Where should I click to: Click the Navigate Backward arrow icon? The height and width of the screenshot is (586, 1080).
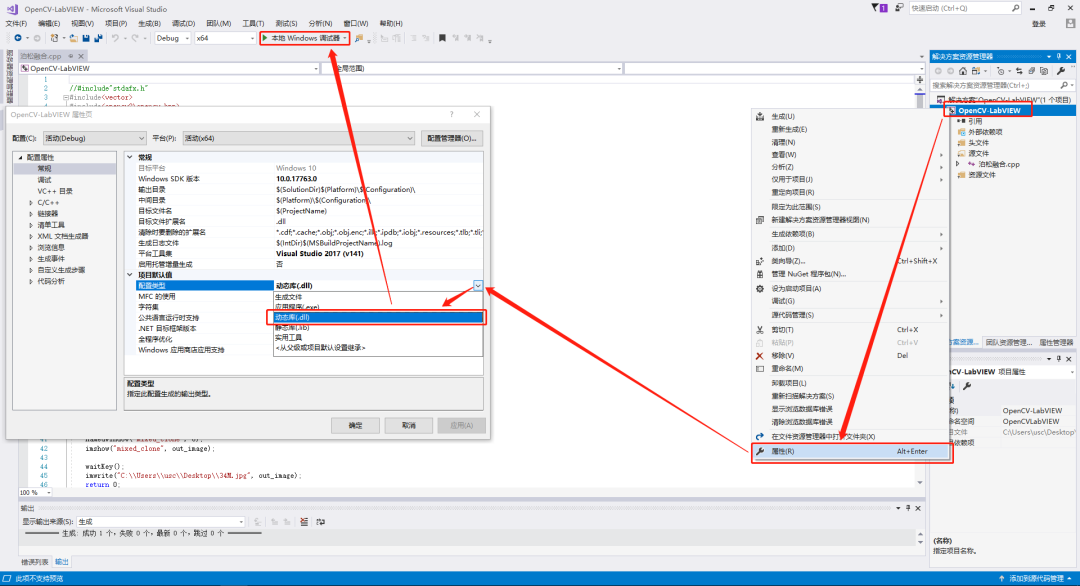[17, 38]
